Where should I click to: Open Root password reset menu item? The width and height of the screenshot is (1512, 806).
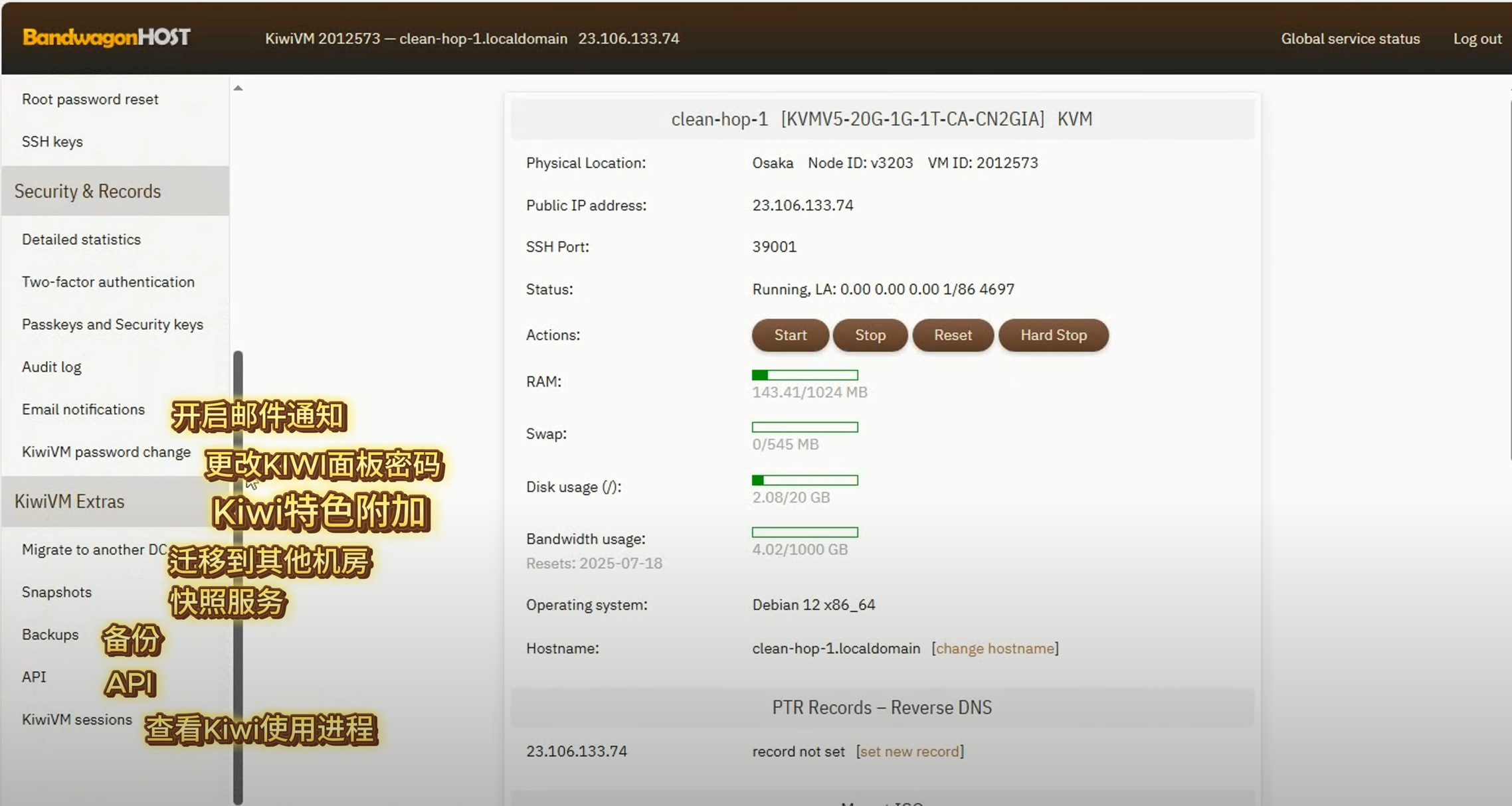(90, 99)
